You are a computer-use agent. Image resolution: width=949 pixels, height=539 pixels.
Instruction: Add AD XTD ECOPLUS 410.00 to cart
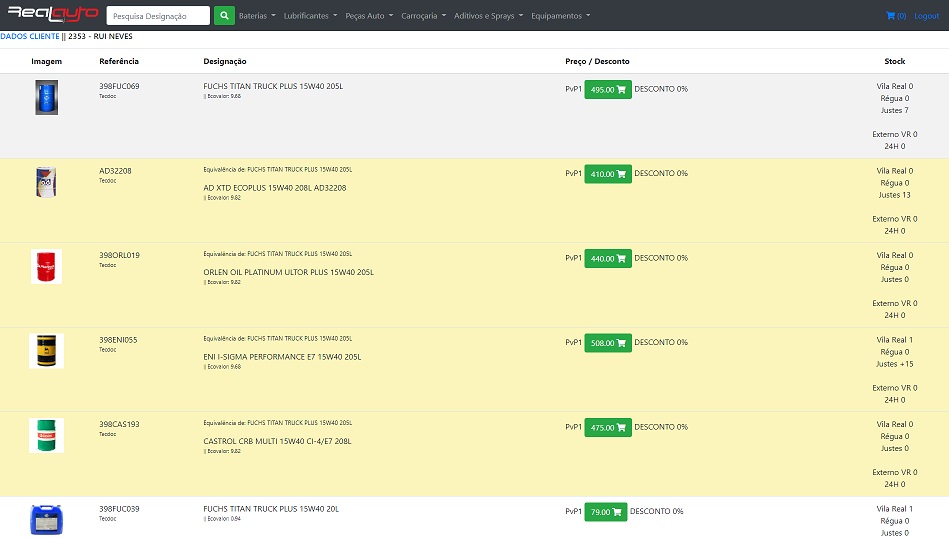pos(608,174)
